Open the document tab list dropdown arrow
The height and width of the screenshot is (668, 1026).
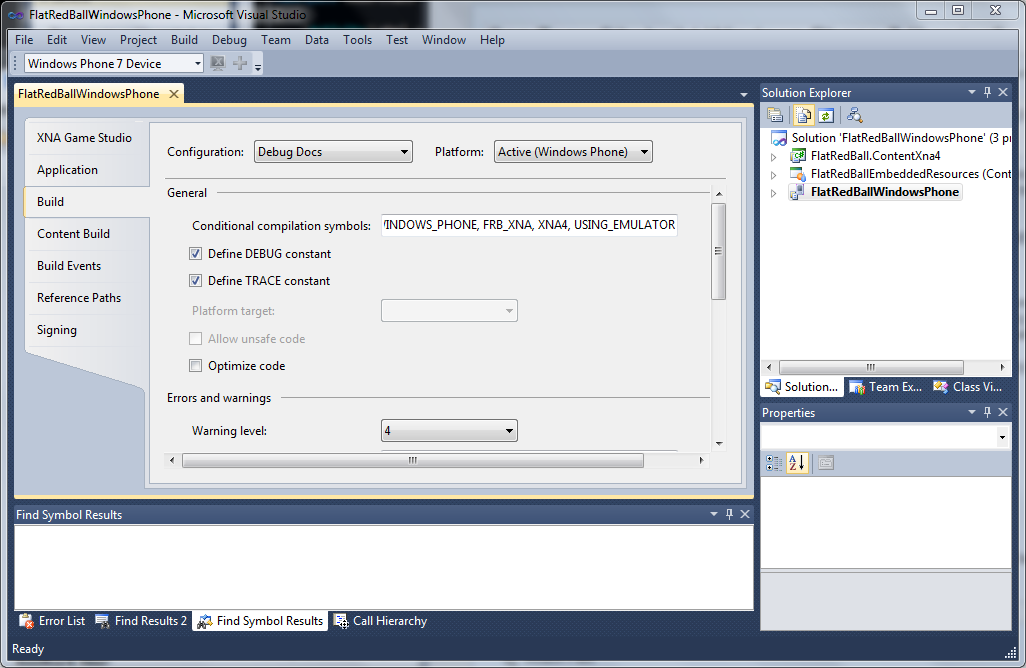[x=744, y=95]
